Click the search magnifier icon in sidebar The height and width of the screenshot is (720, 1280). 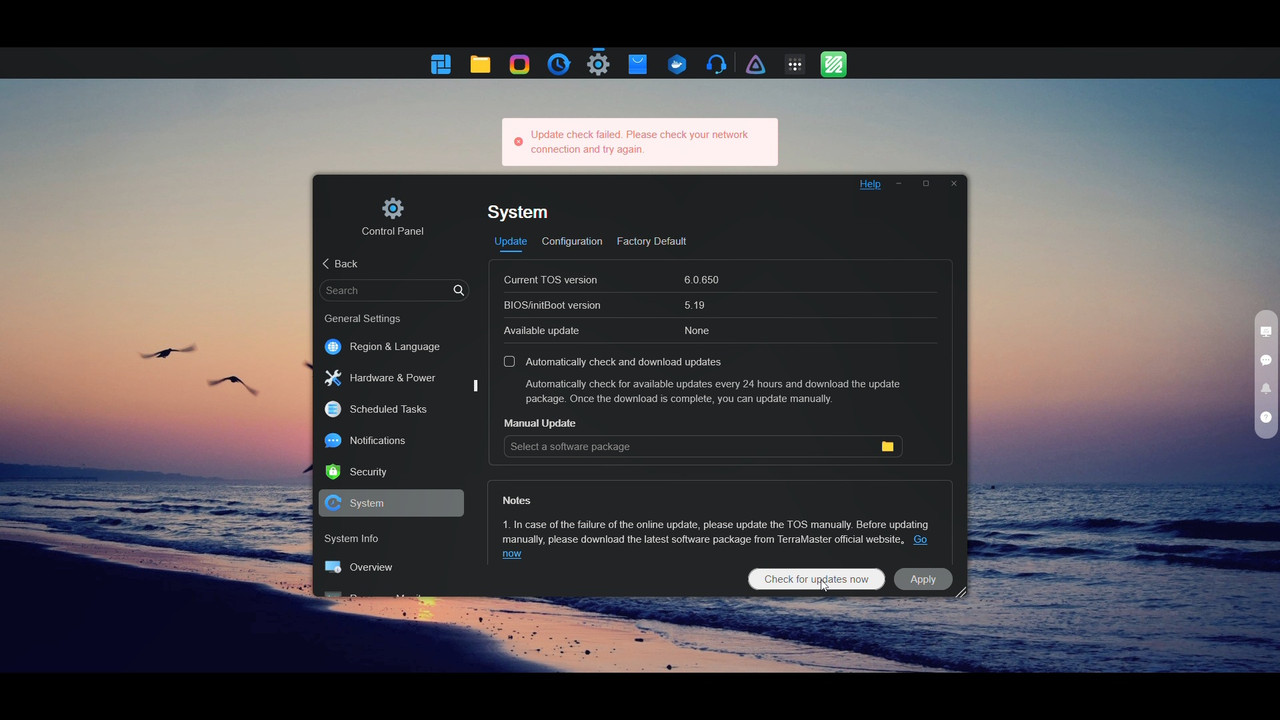(x=459, y=290)
